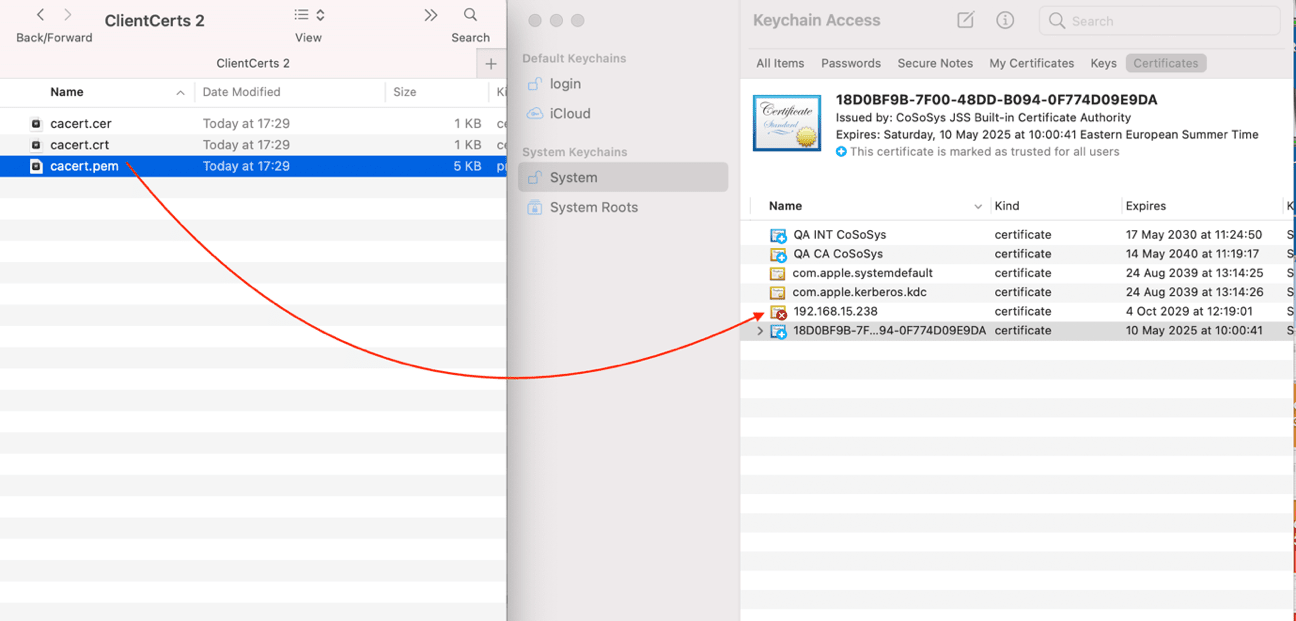The width and height of the screenshot is (1296, 621).
Task: Click expiry date 10 May 2025 at 10:00:41
Action: point(1194,330)
